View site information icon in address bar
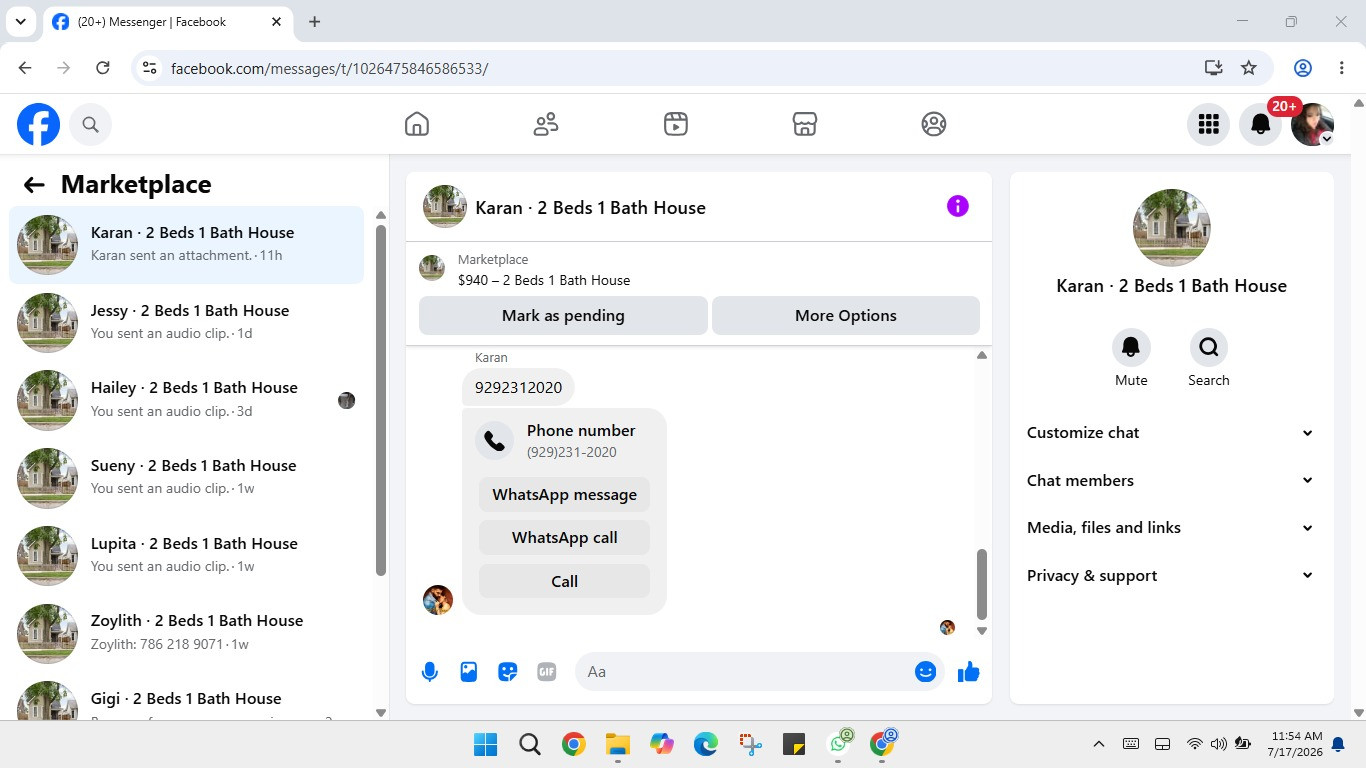Screen dimensions: 1366x768 [150, 68]
